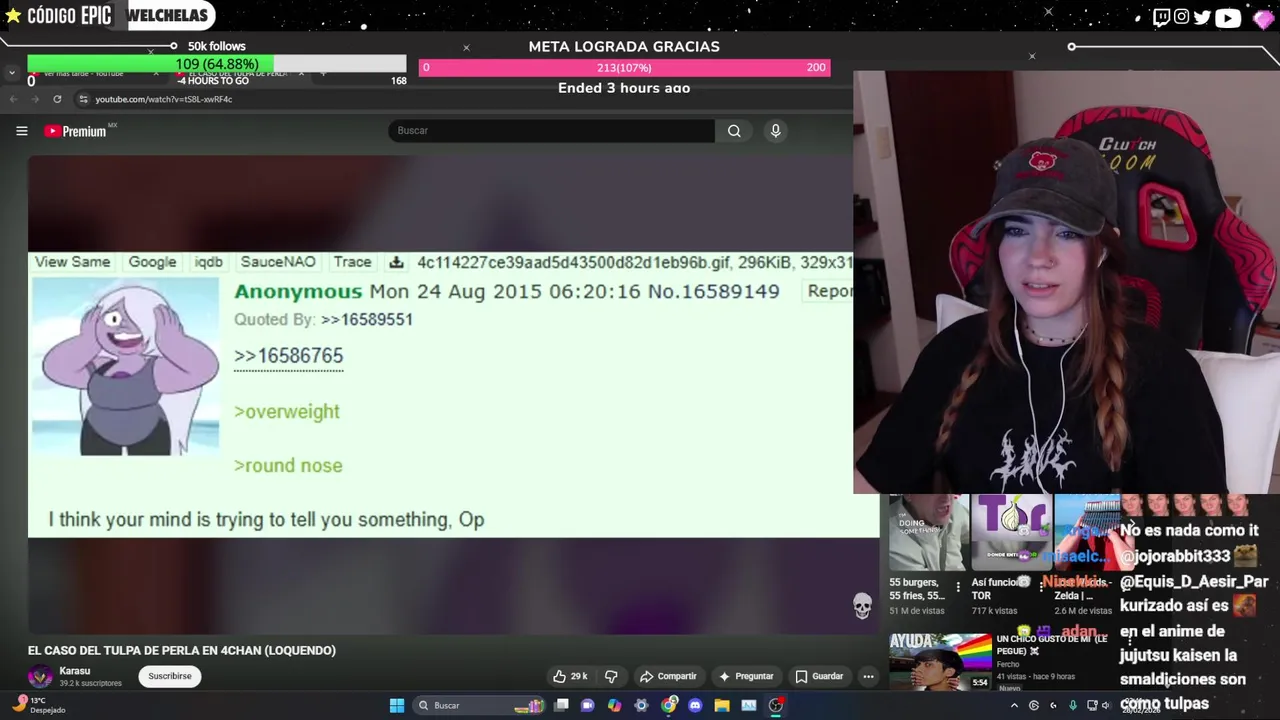Open Discord from taskbar
Screen dimensions: 1280x720
coord(695,705)
